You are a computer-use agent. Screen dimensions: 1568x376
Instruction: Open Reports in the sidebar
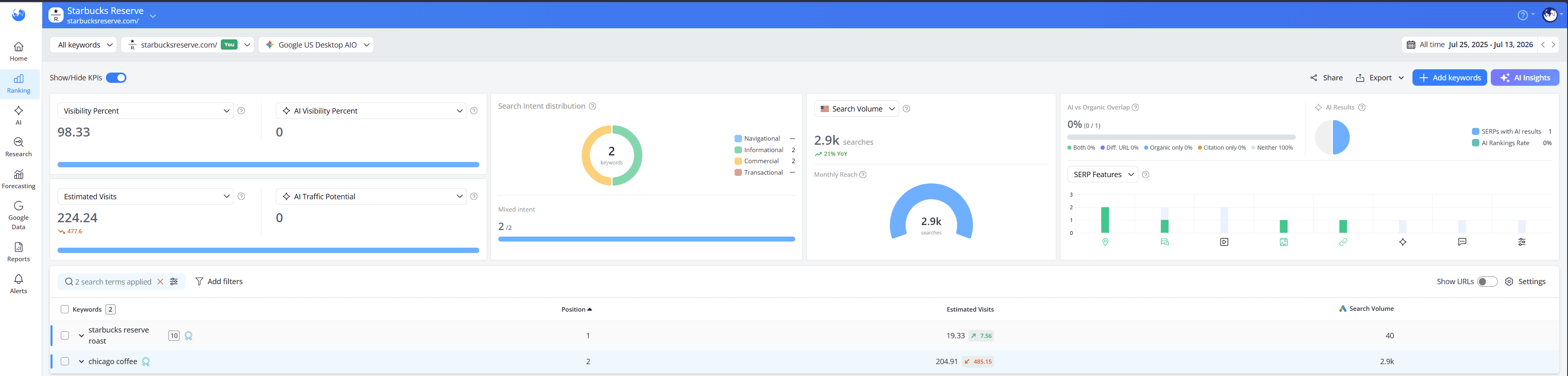point(19,253)
